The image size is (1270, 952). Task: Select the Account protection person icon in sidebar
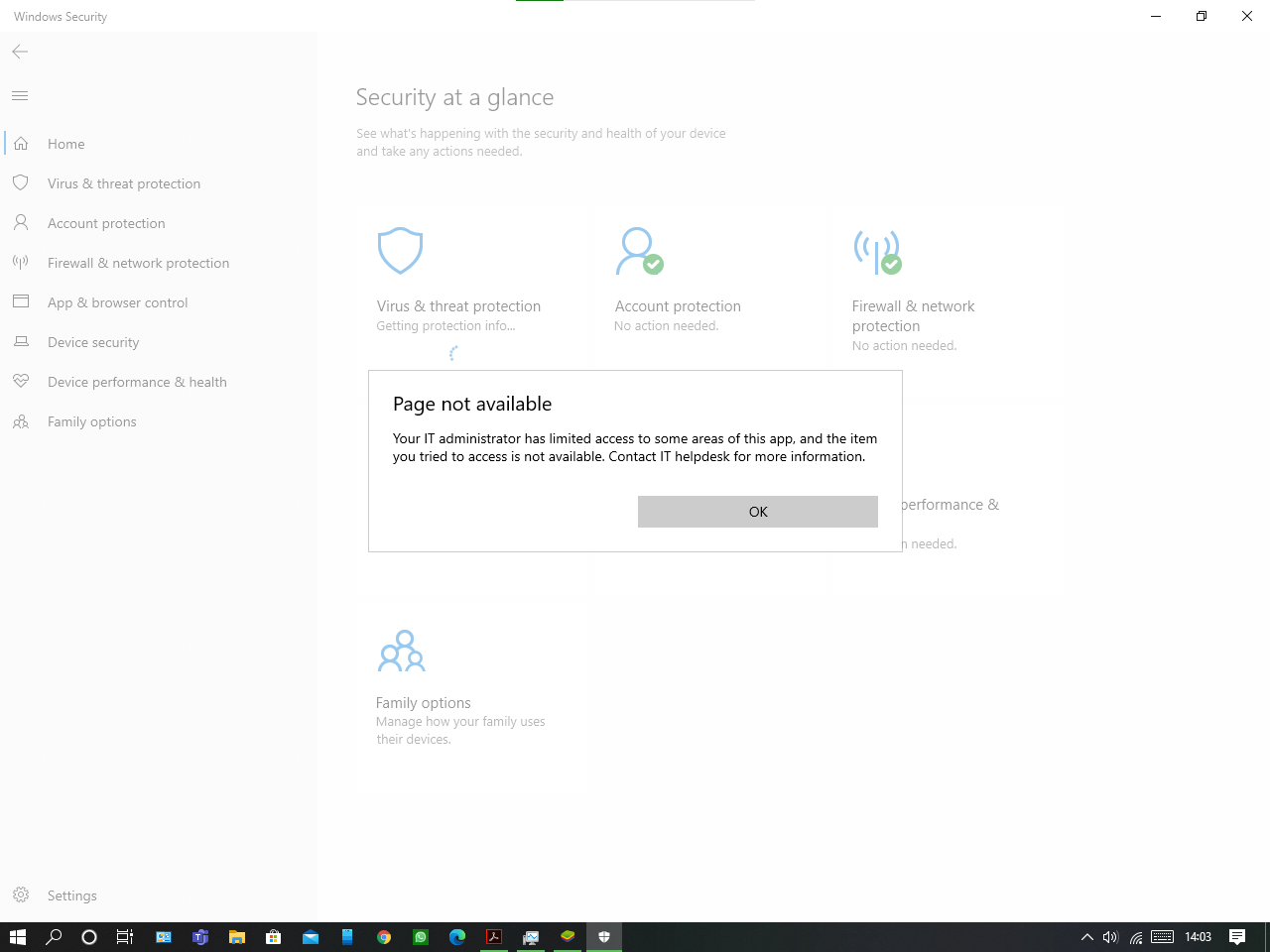click(x=21, y=223)
